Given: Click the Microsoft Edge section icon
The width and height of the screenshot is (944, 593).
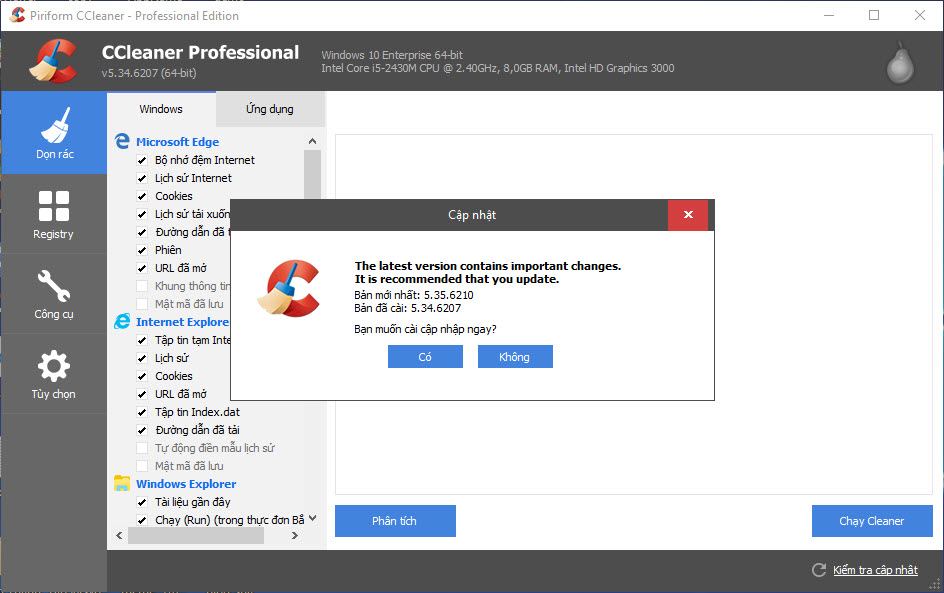Looking at the screenshot, I should click(122, 141).
